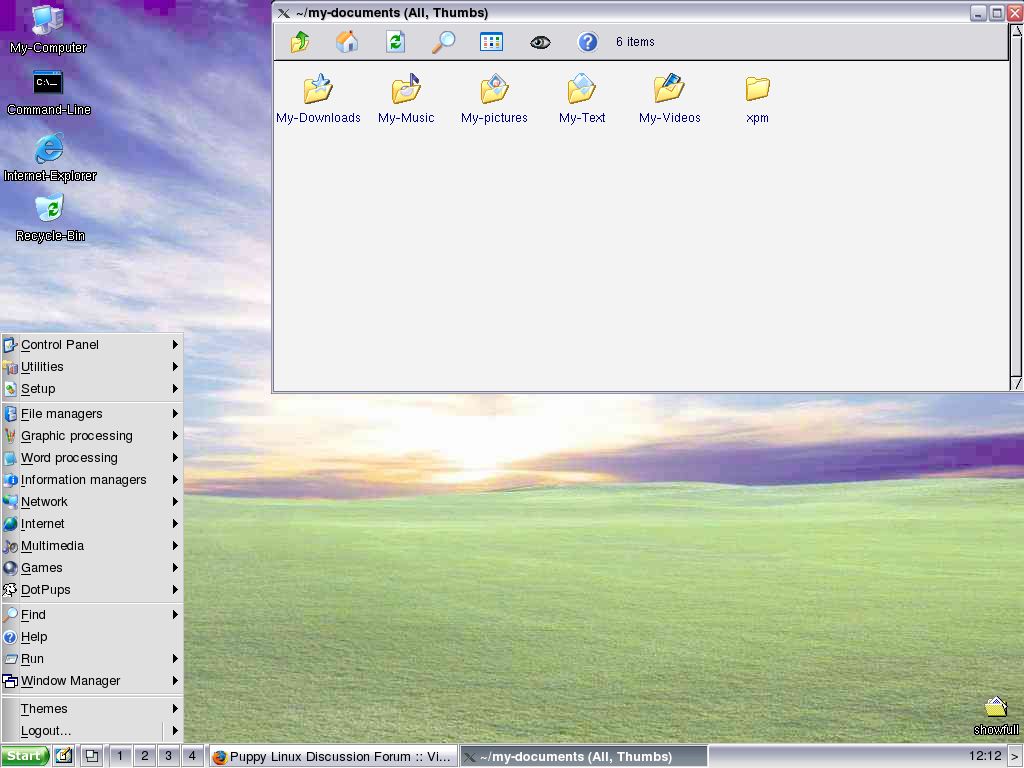The height and width of the screenshot is (768, 1024).
Task: Click the notepad icon beside Start
Action: 63,756
